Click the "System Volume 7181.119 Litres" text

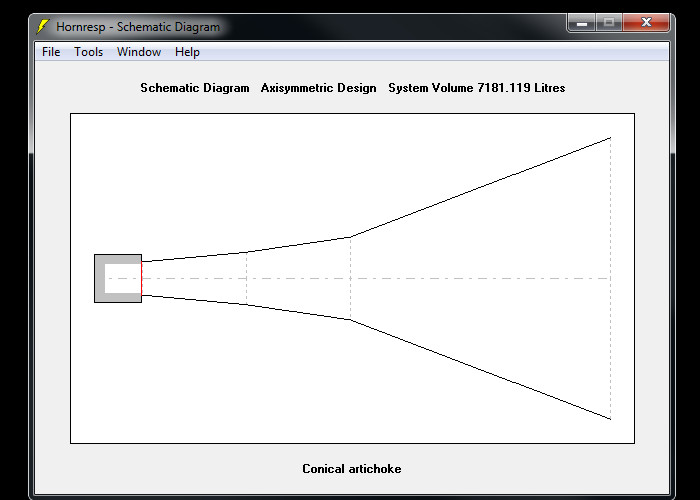[476, 88]
